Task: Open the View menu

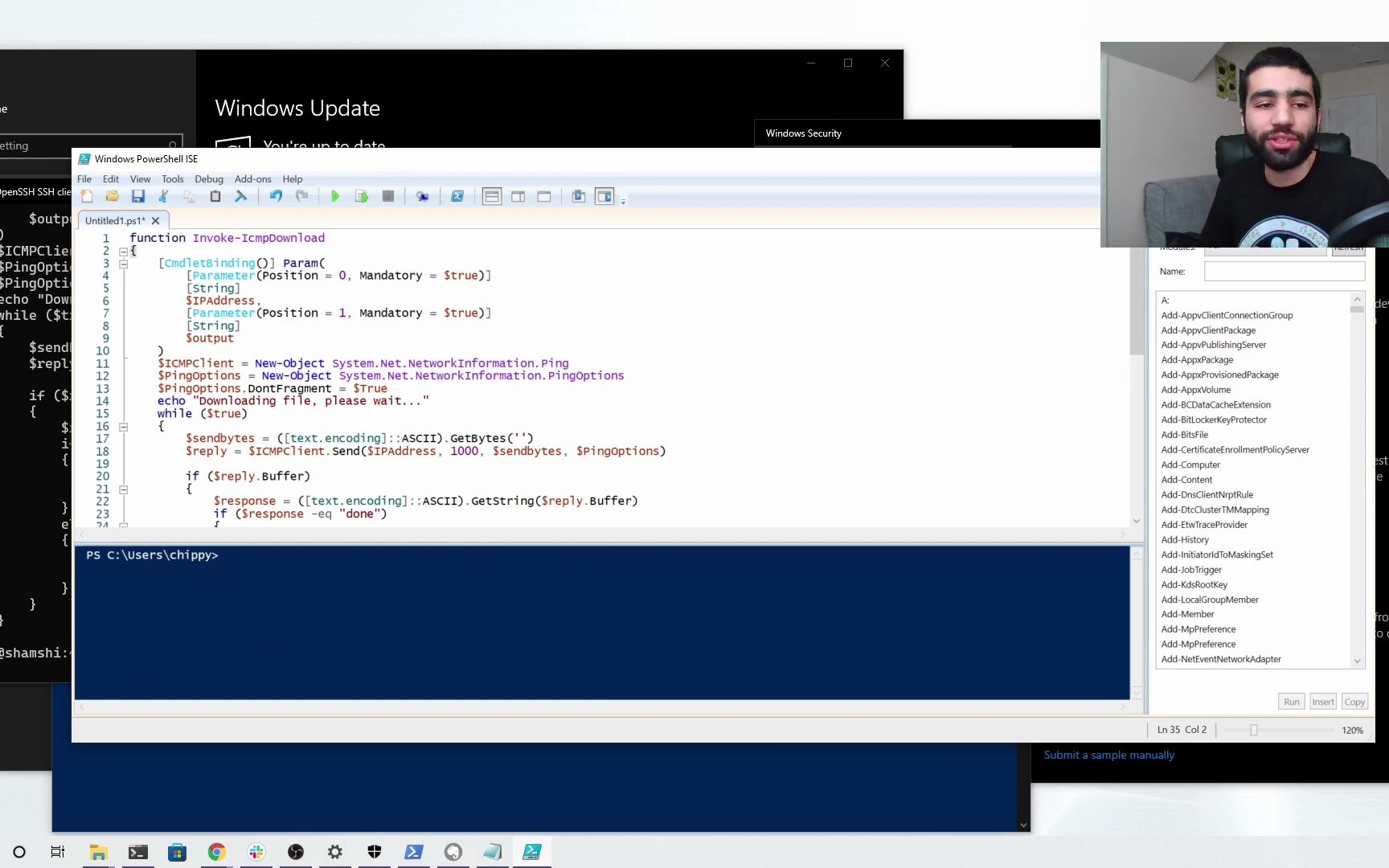Action: [x=141, y=179]
